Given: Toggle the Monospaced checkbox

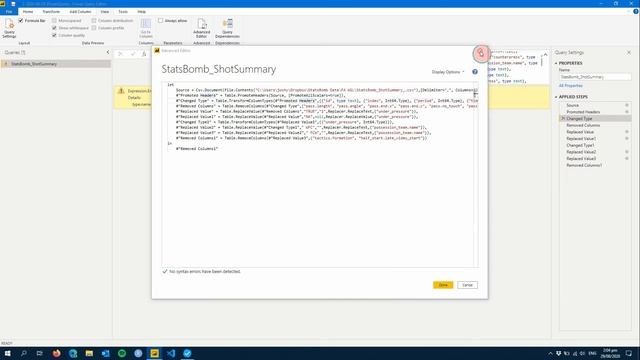Looking at the screenshot, I should click(x=54, y=20).
